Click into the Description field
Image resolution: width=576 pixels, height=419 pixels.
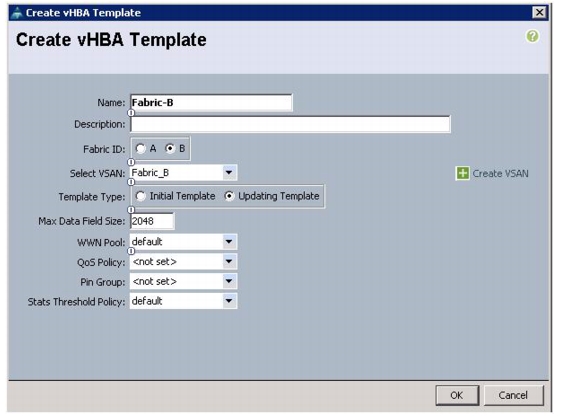tap(290, 124)
